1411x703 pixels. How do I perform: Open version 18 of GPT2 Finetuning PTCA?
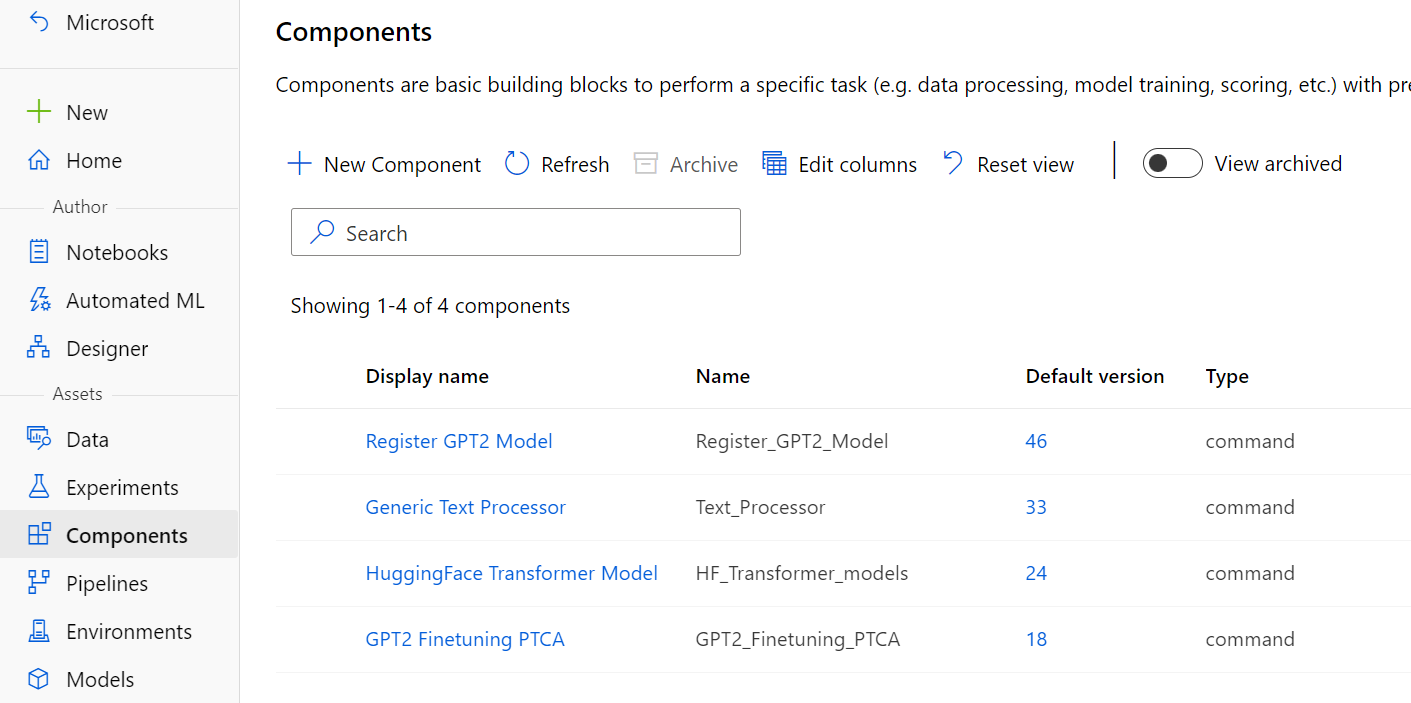(1036, 639)
